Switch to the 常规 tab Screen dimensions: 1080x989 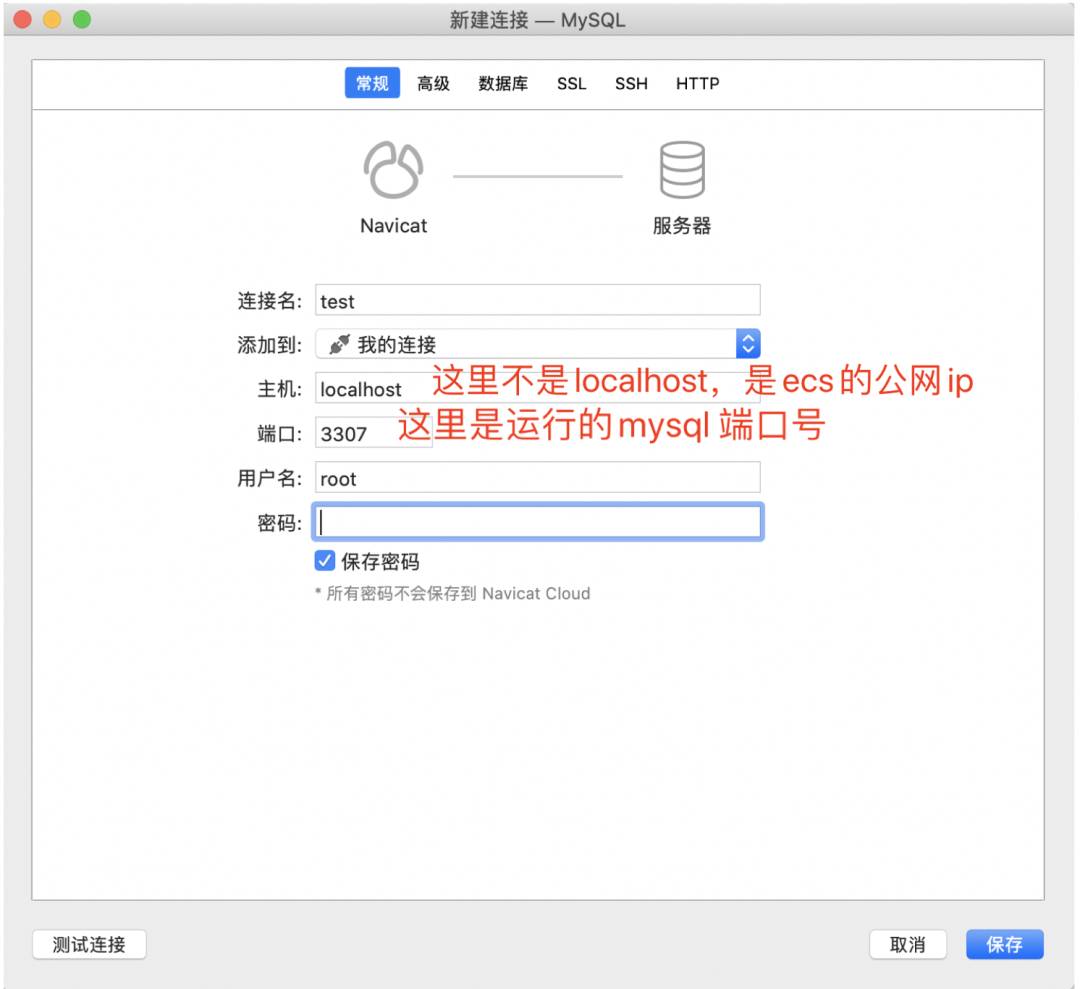click(x=372, y=83)
